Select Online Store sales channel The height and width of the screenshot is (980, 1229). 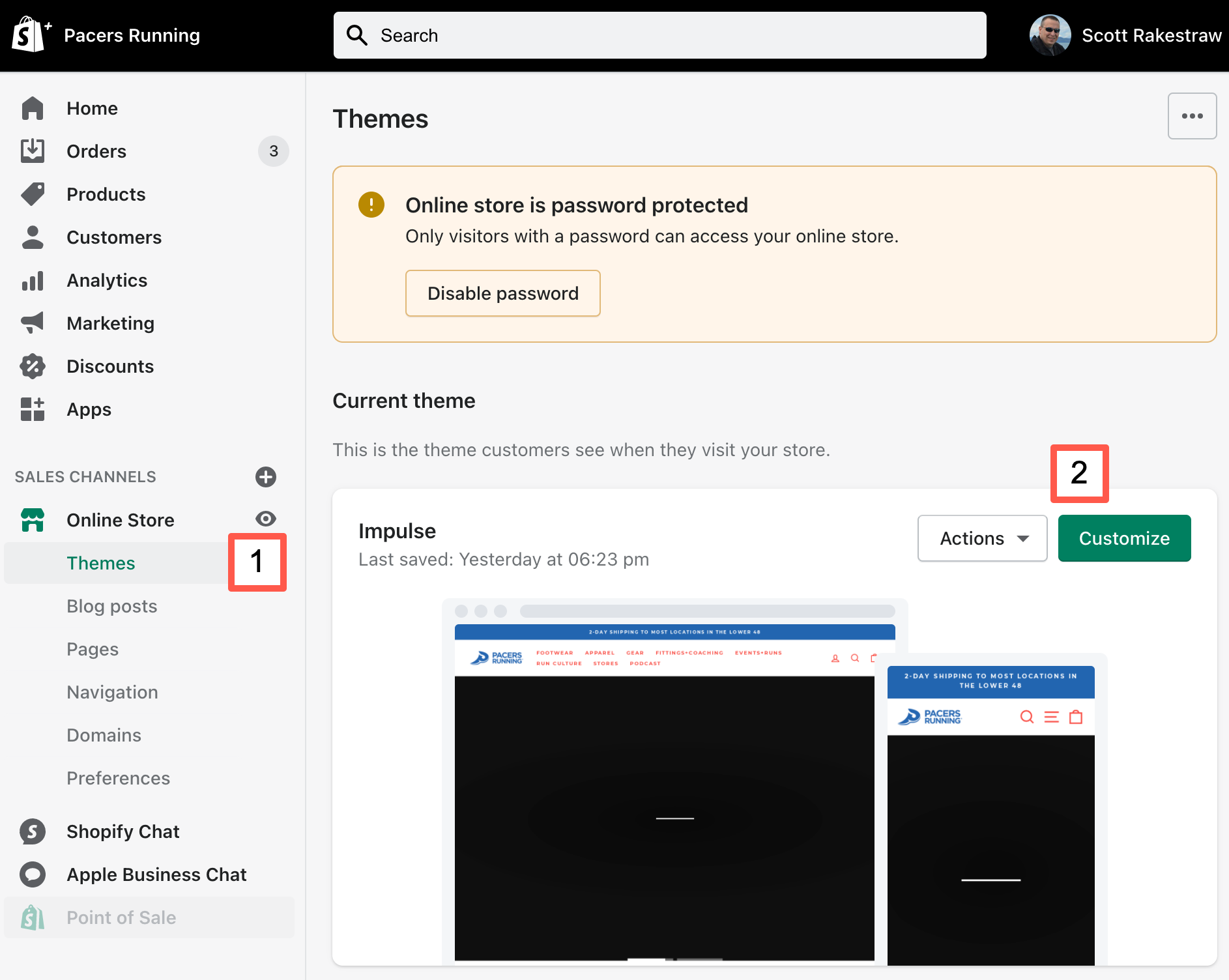pyautogui.click(x=121, y=520)
